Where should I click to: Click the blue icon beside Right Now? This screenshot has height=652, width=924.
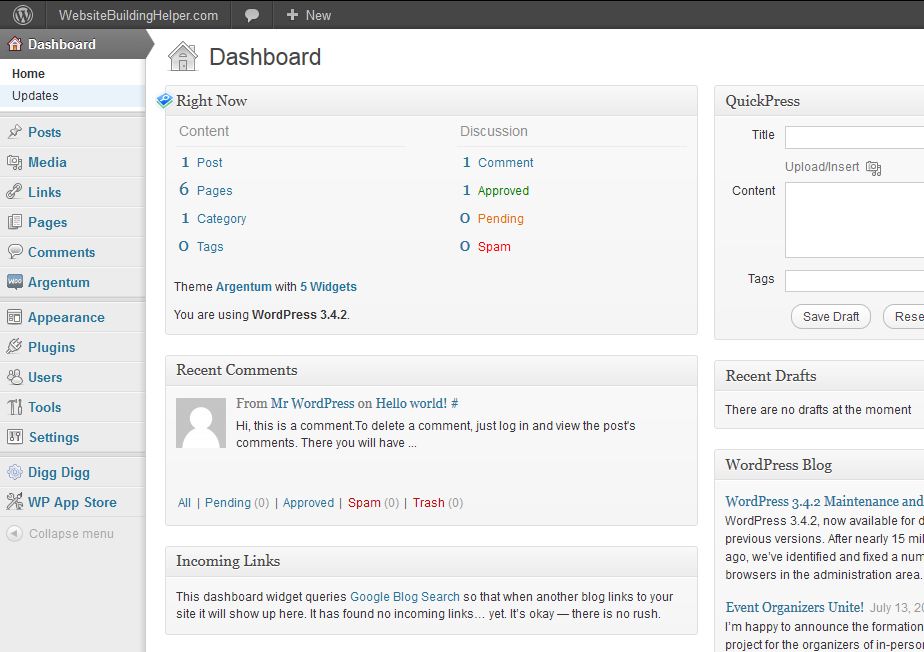coord(164,100)
